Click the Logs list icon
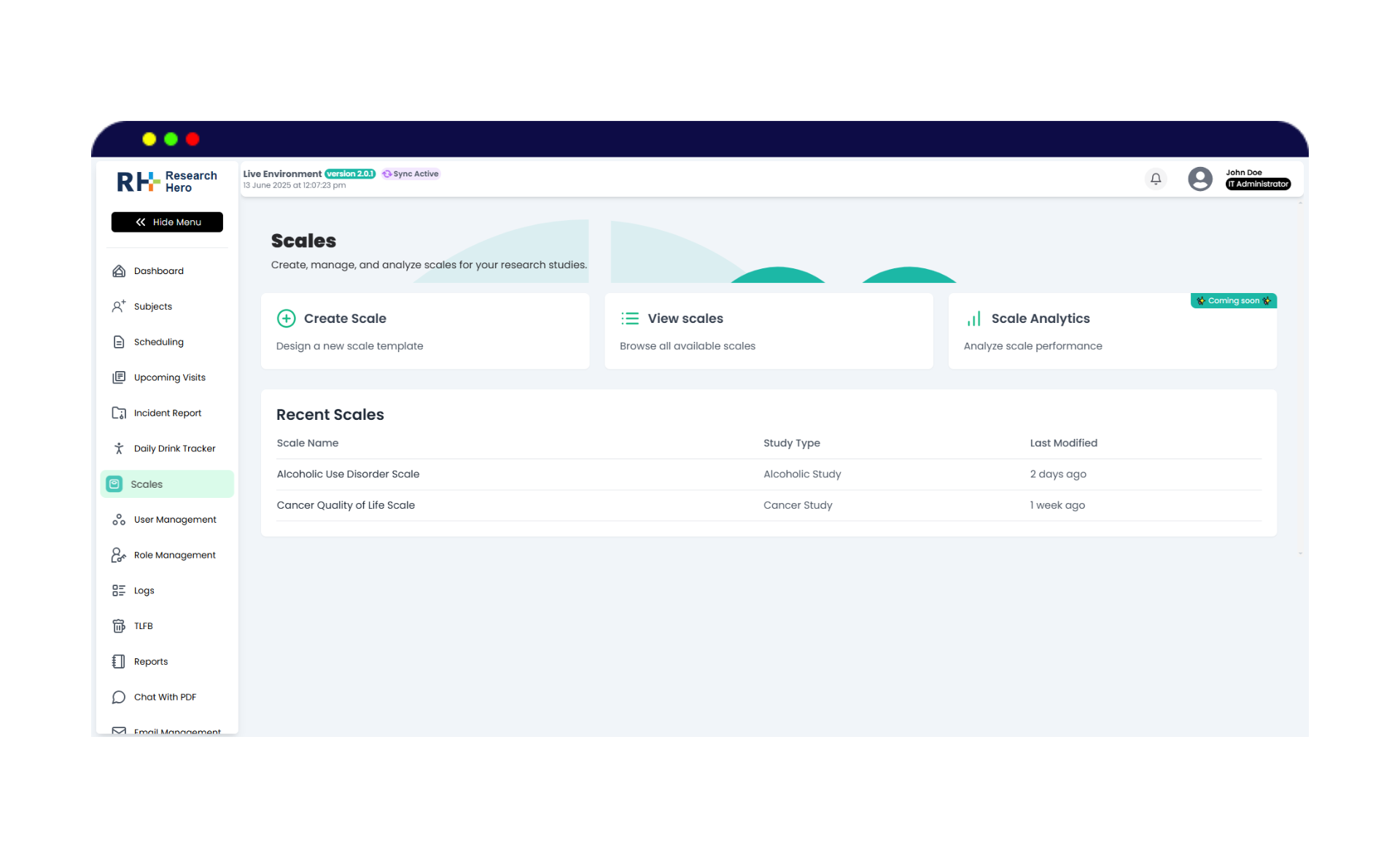Screen dimensions: 1400x858 [x=119, y=590]
